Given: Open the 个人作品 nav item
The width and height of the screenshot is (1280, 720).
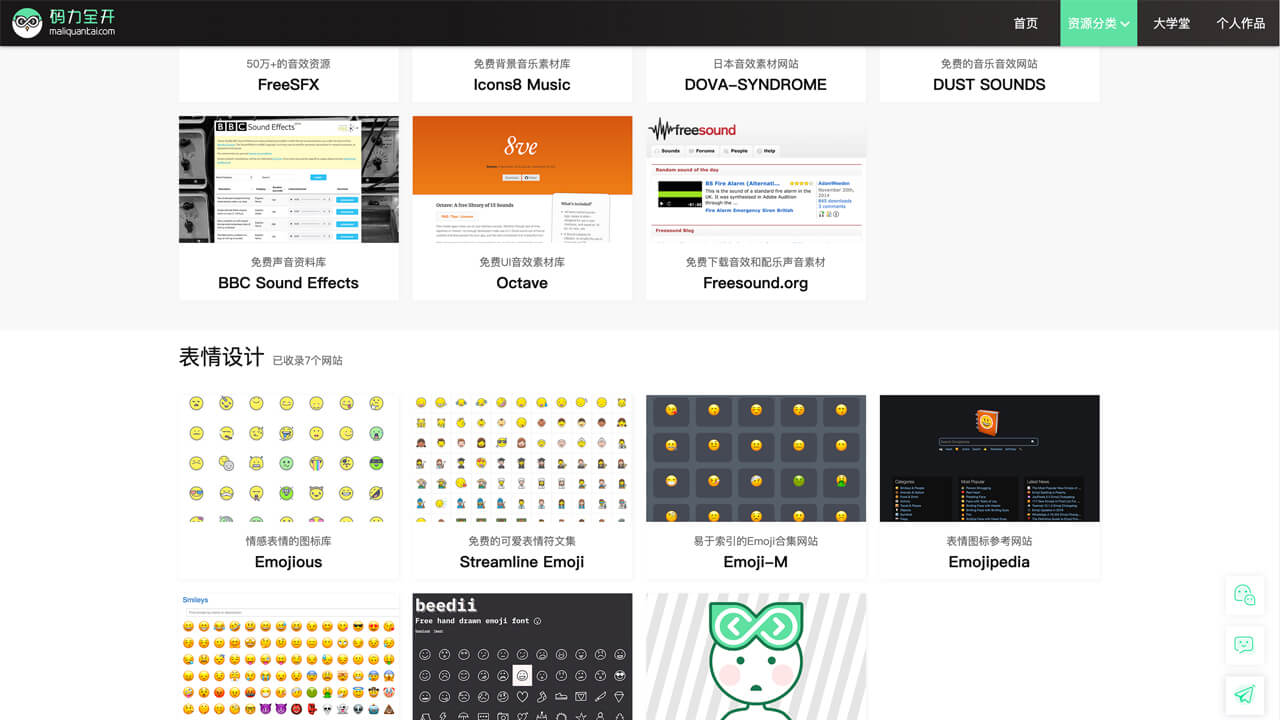Looking at the screenshot, I should tap(1240, 23).
